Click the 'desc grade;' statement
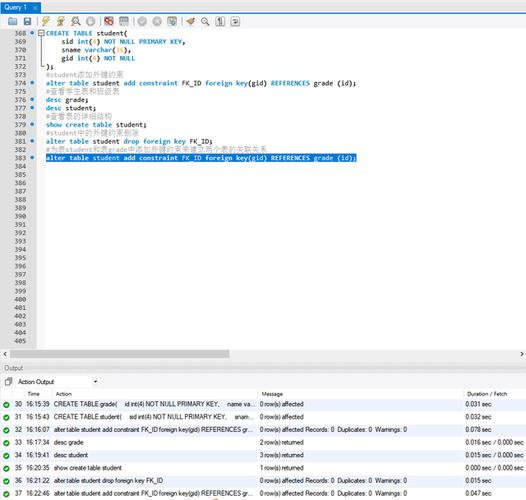 [x=67, y=100]
